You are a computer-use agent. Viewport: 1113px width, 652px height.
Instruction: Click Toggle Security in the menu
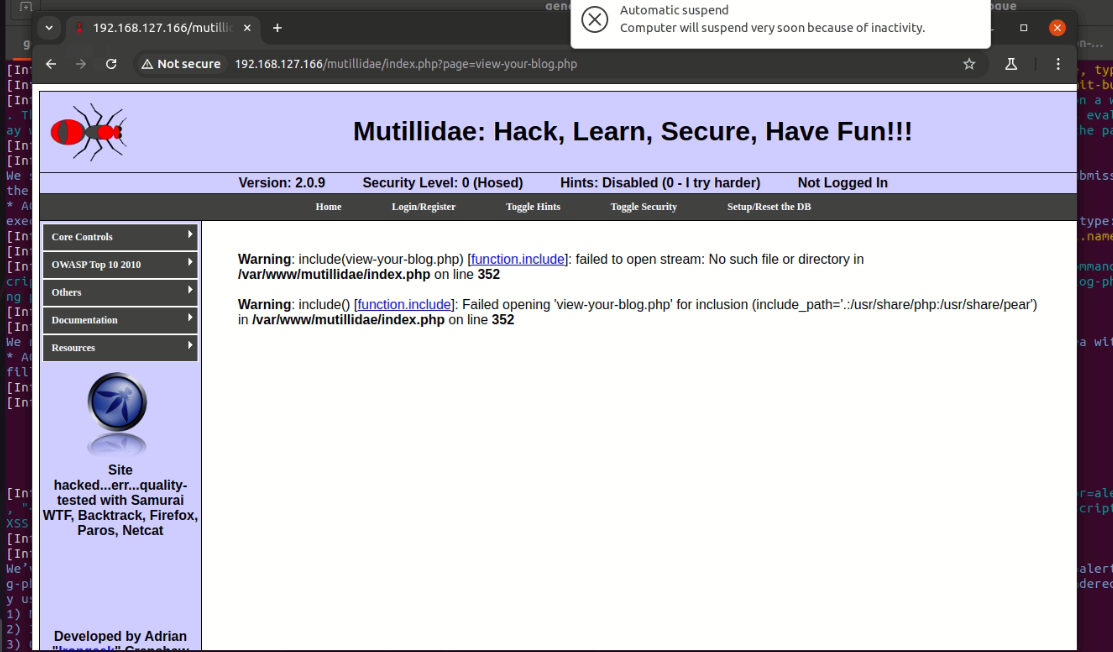pos(644,206)
